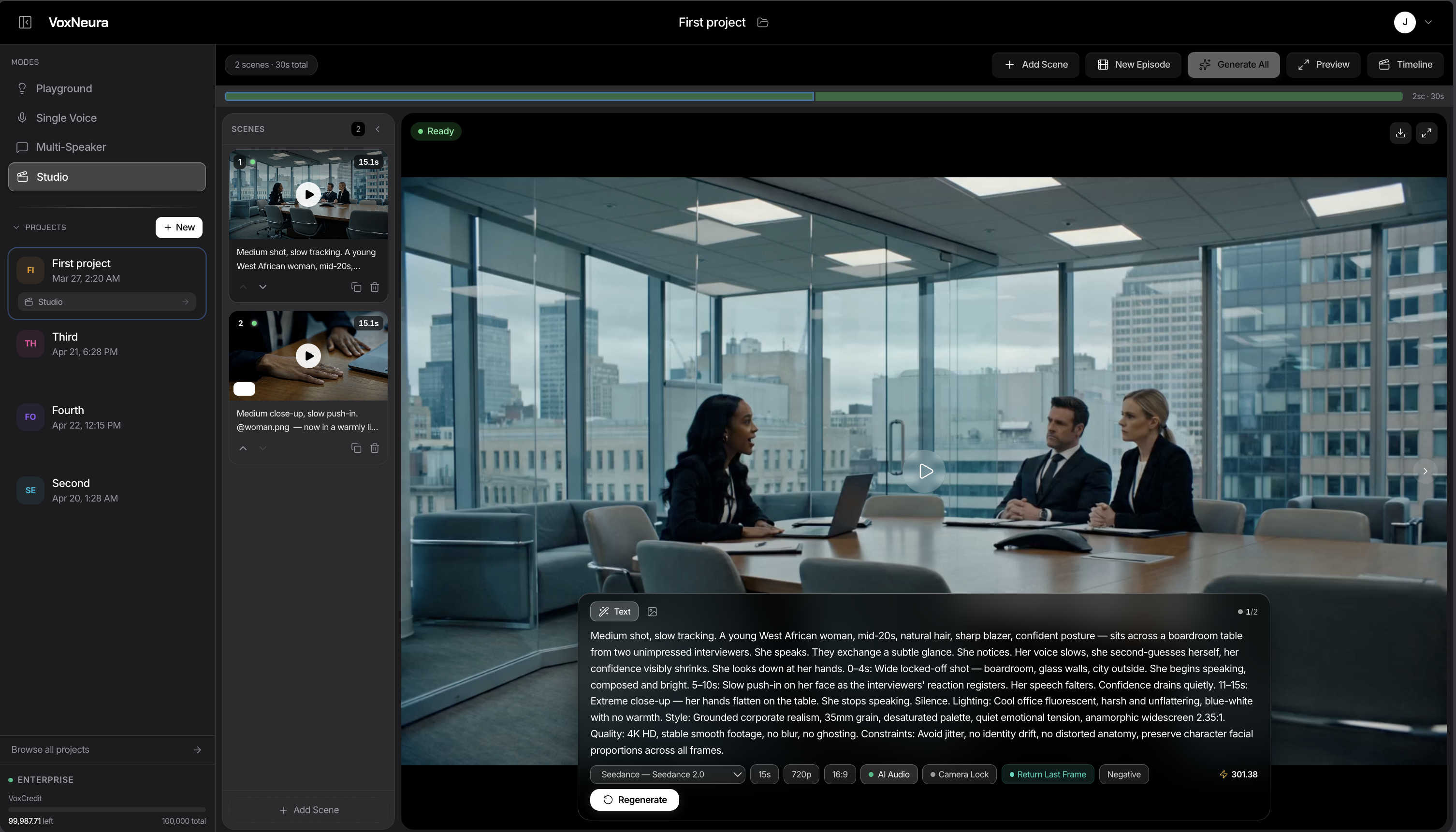Select the Studio mode
1456x832 pixels.
click(x=107, y=176)
